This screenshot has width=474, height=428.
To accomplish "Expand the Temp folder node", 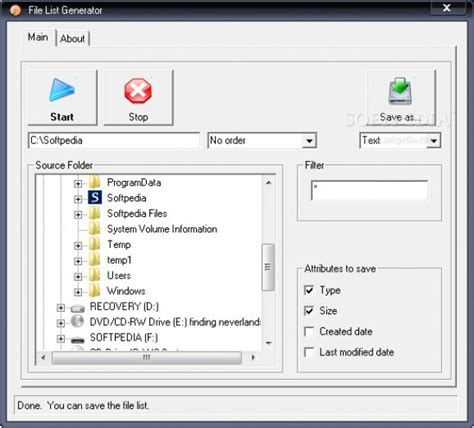I will [x=78, y=246].
